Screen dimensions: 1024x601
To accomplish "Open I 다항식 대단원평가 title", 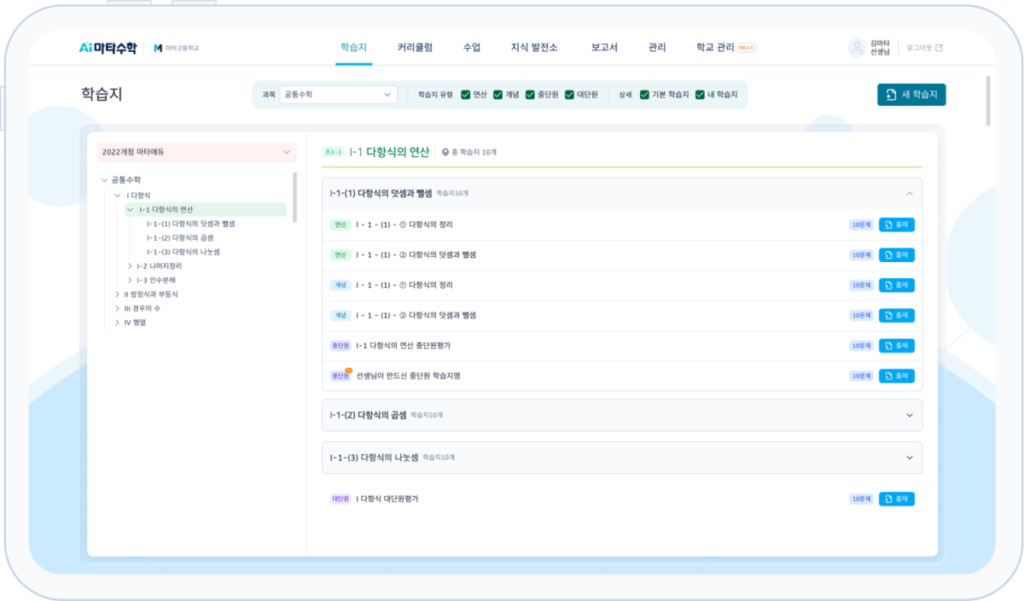I will point(387,499).
